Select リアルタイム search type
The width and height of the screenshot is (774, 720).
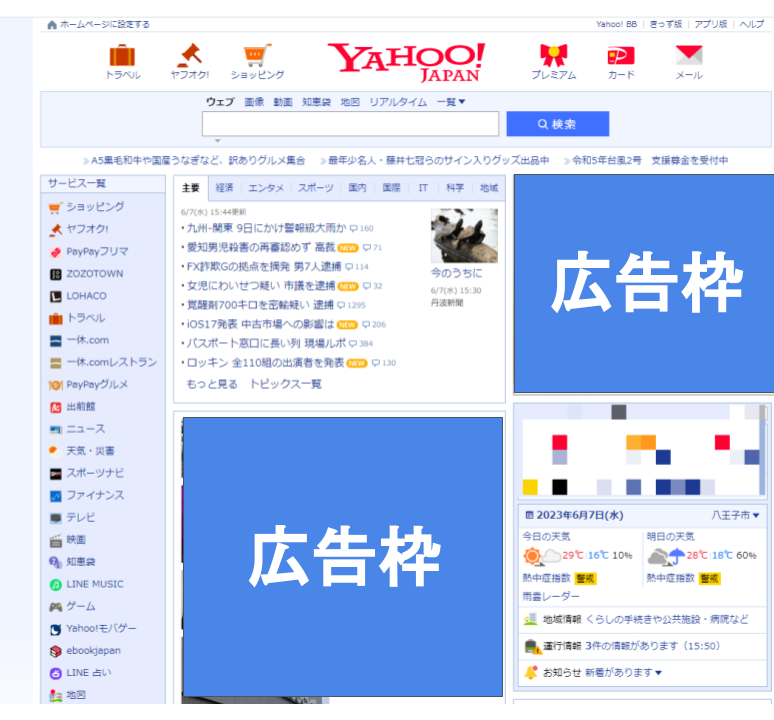pos(398,102)
